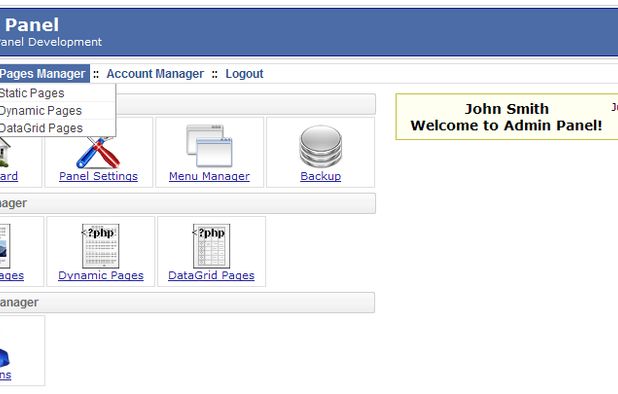Click the Dynamic Pages php document icon
The width and height of the screenshot is (618, 394).
click(101, 246)
